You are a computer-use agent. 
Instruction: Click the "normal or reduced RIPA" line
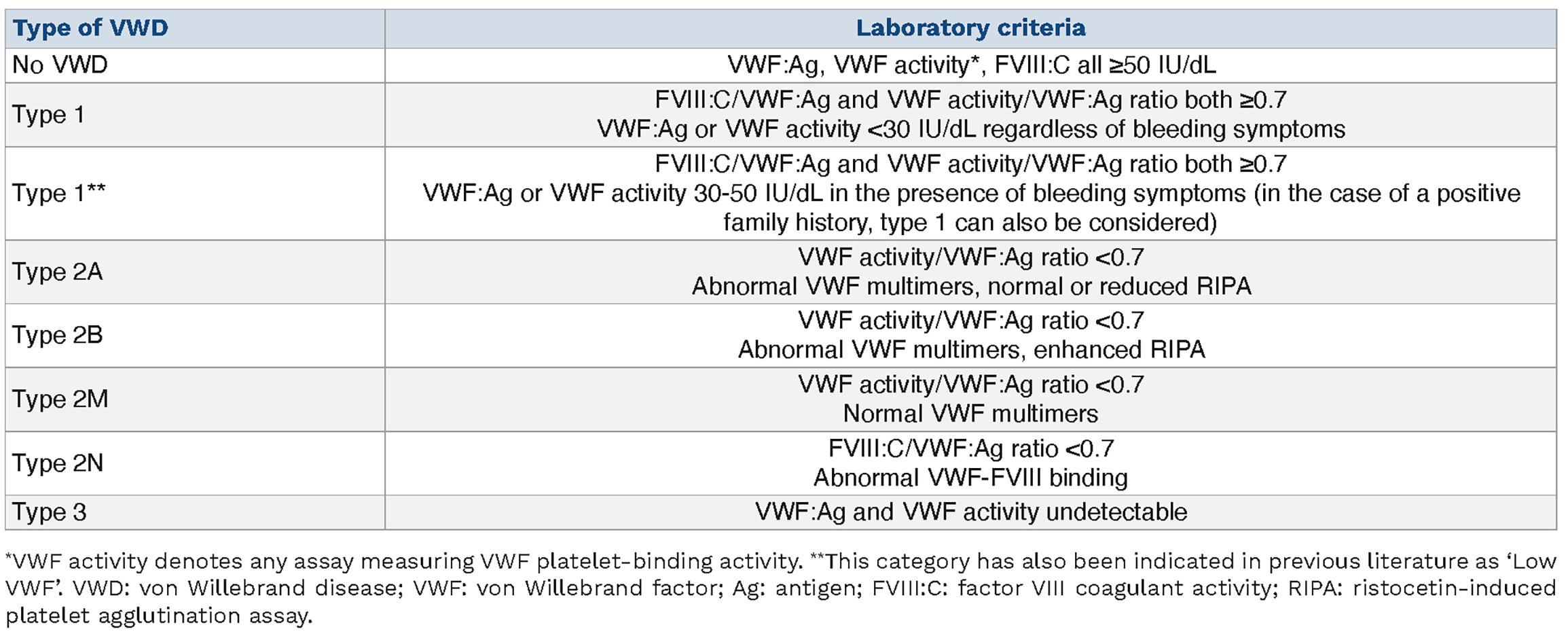pos(970,286)
